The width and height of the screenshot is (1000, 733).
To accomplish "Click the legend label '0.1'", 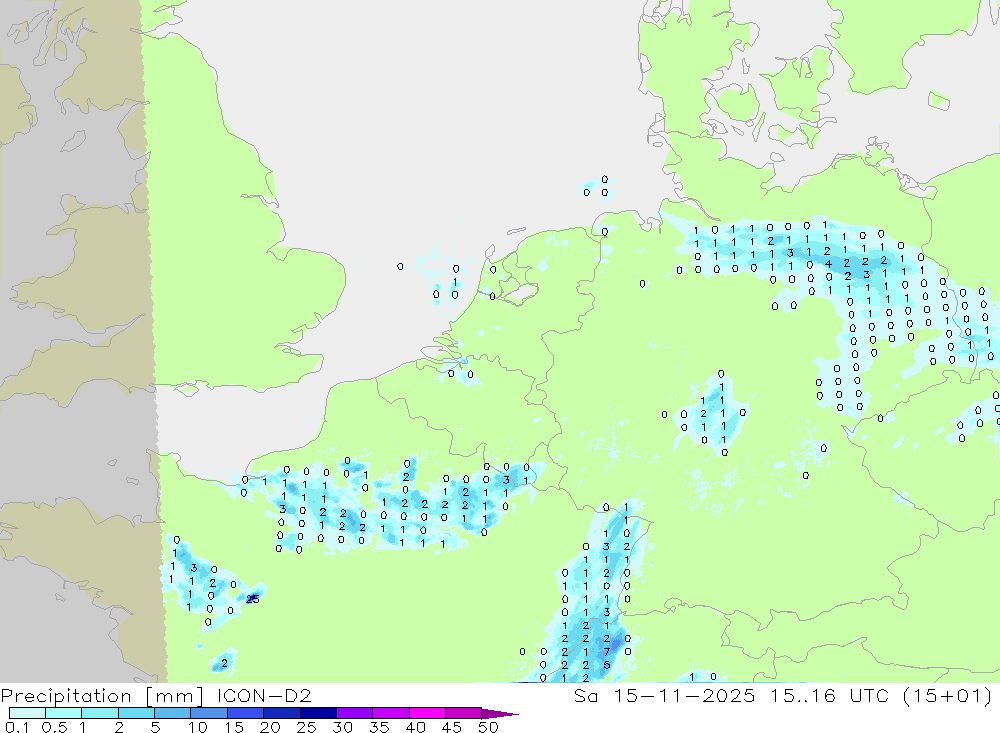I will click(x=17, y=727).
